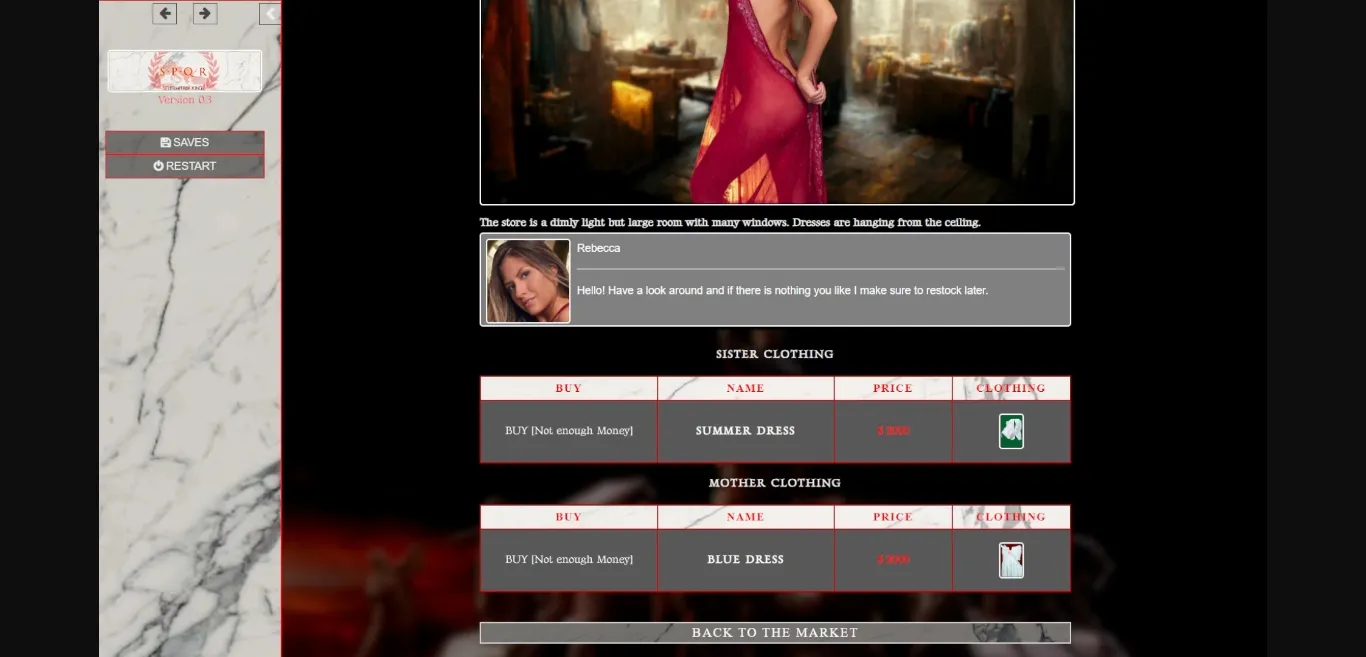Click the dress shop store image
Viewport: 1366px width, 657px height.
click(777, 100)
